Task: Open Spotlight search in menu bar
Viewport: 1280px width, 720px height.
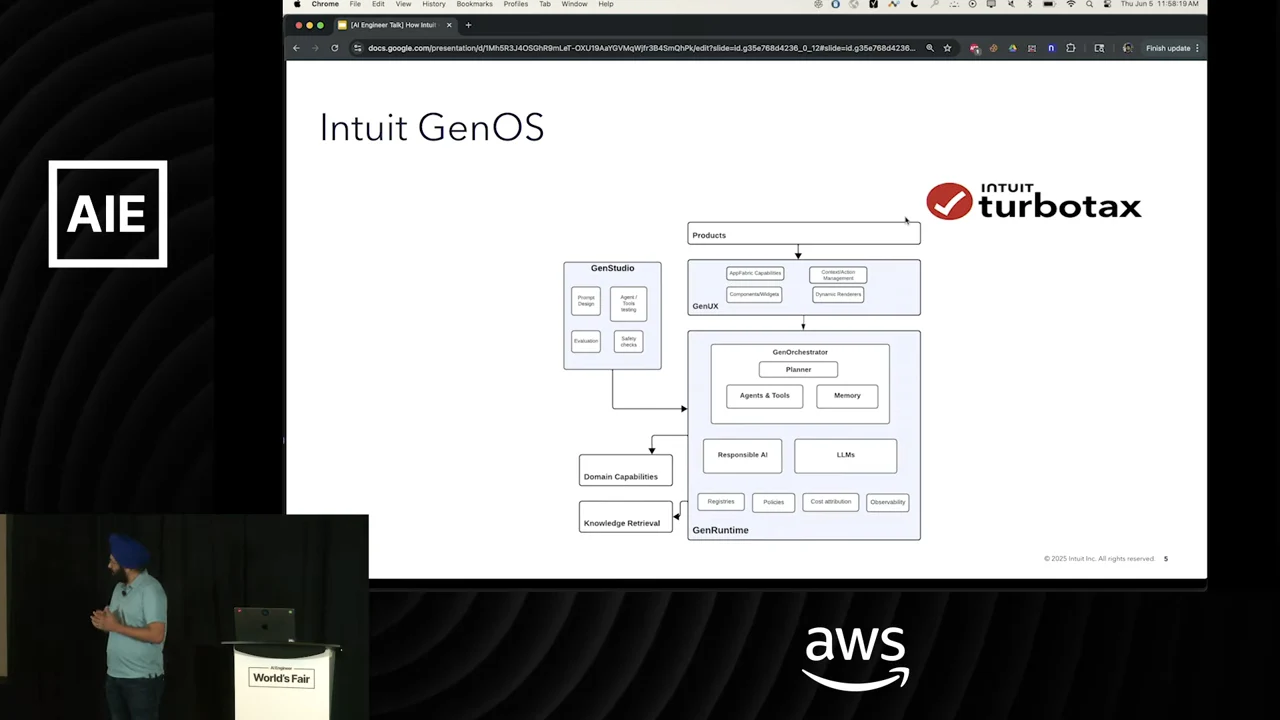Action: (1090, 4)
